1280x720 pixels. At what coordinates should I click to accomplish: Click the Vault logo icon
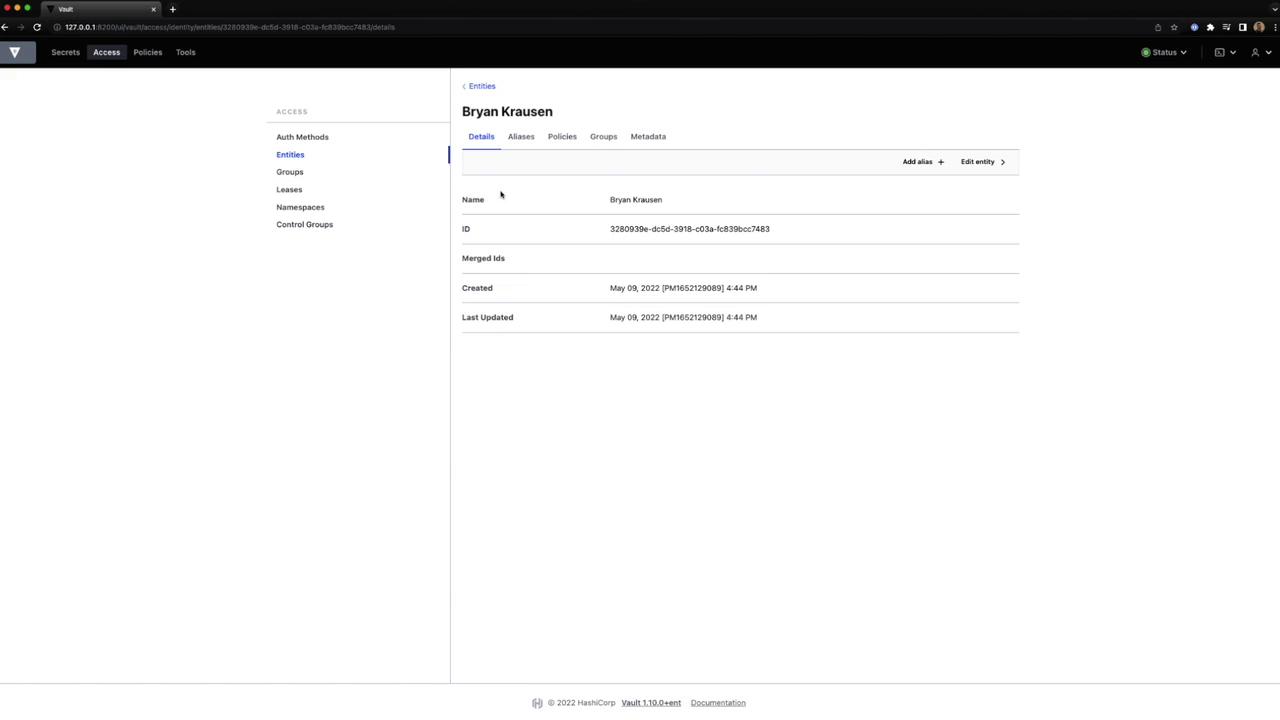[x=15, y=52]
